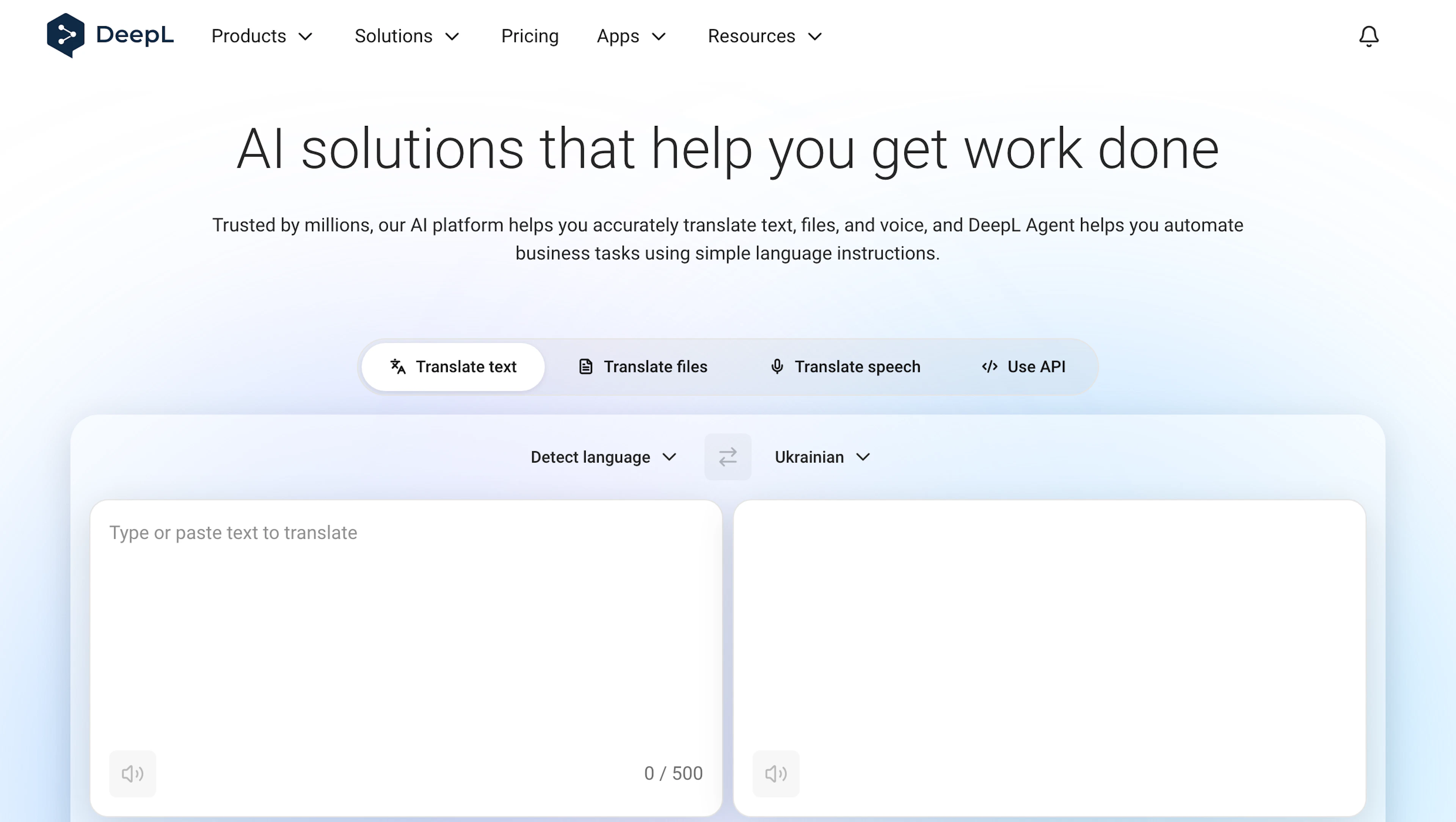Open the Detect language dropdown
This screenshot has height=822, width=1456.
[603, 457]
